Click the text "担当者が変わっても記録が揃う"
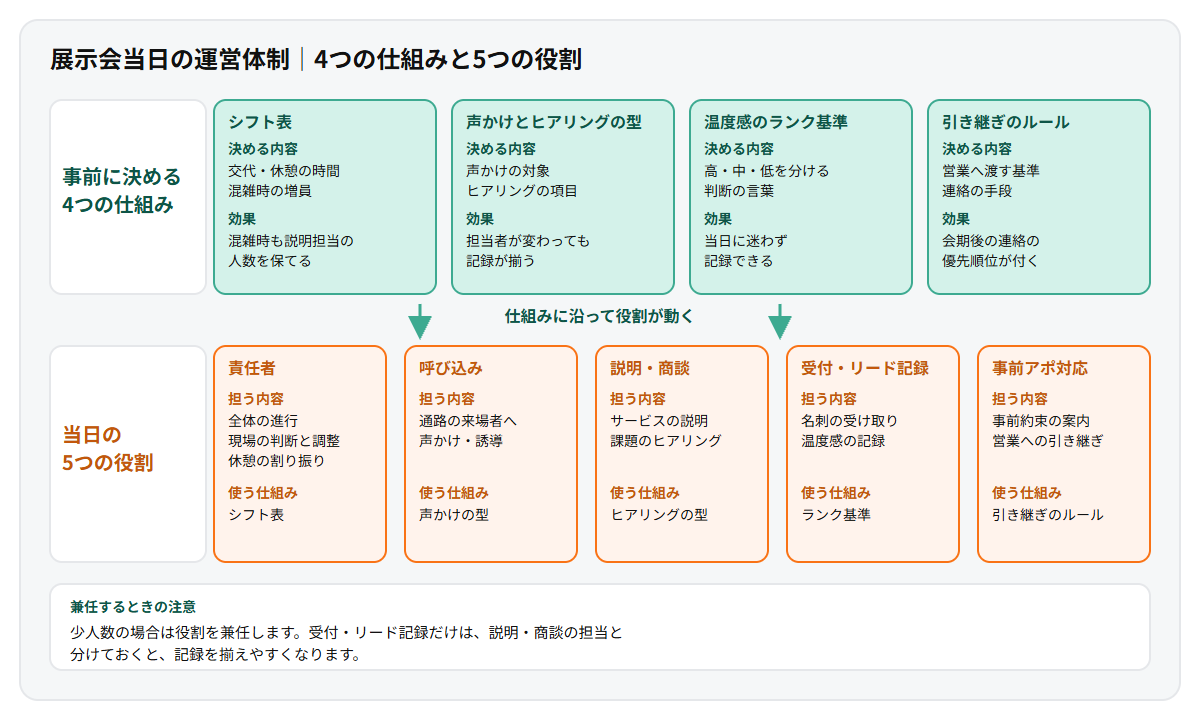Screen dimensions: 1200x720 click(x=528, y=251)
